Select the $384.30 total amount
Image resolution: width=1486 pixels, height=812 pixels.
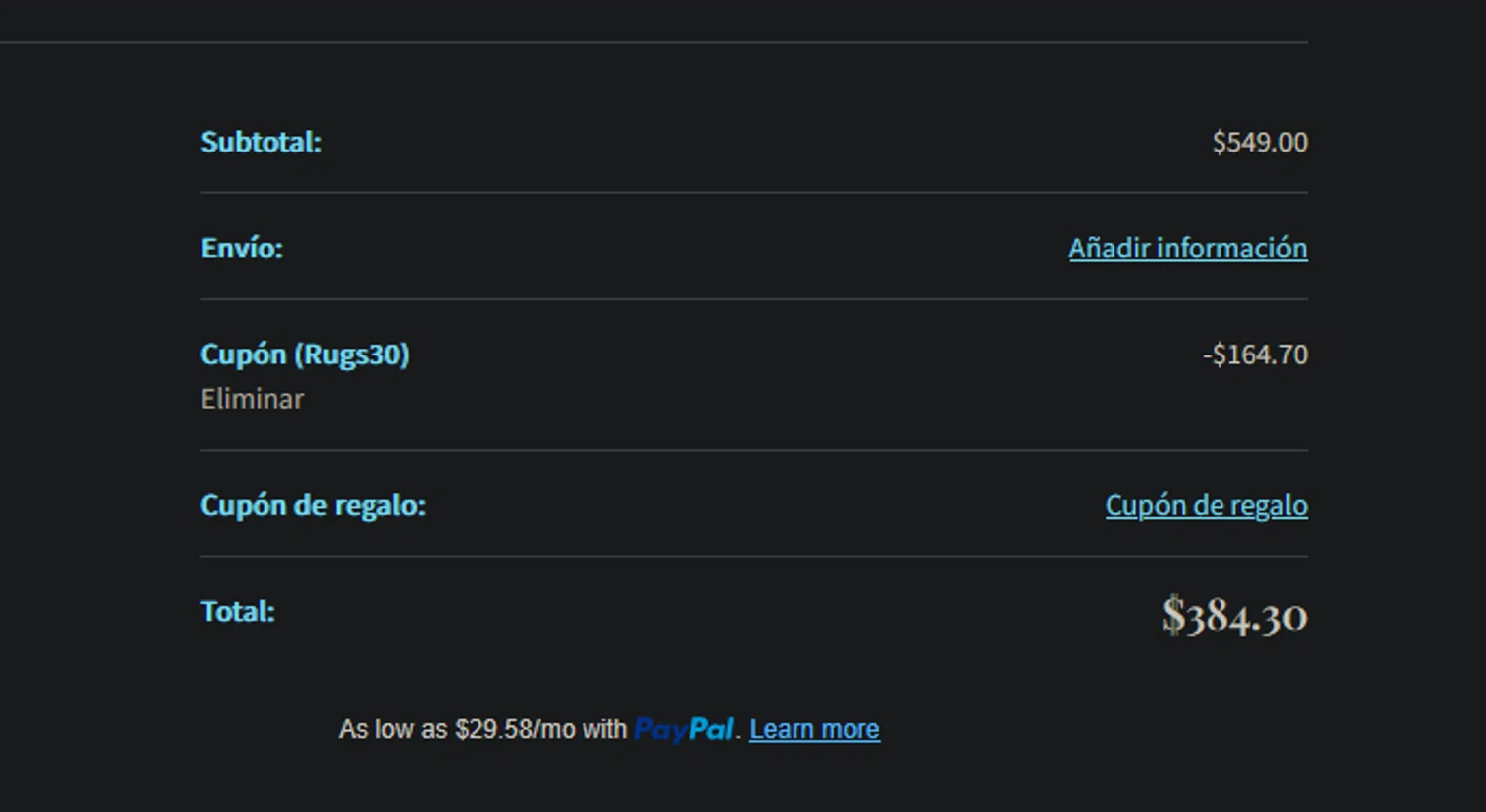point(1234,615)
